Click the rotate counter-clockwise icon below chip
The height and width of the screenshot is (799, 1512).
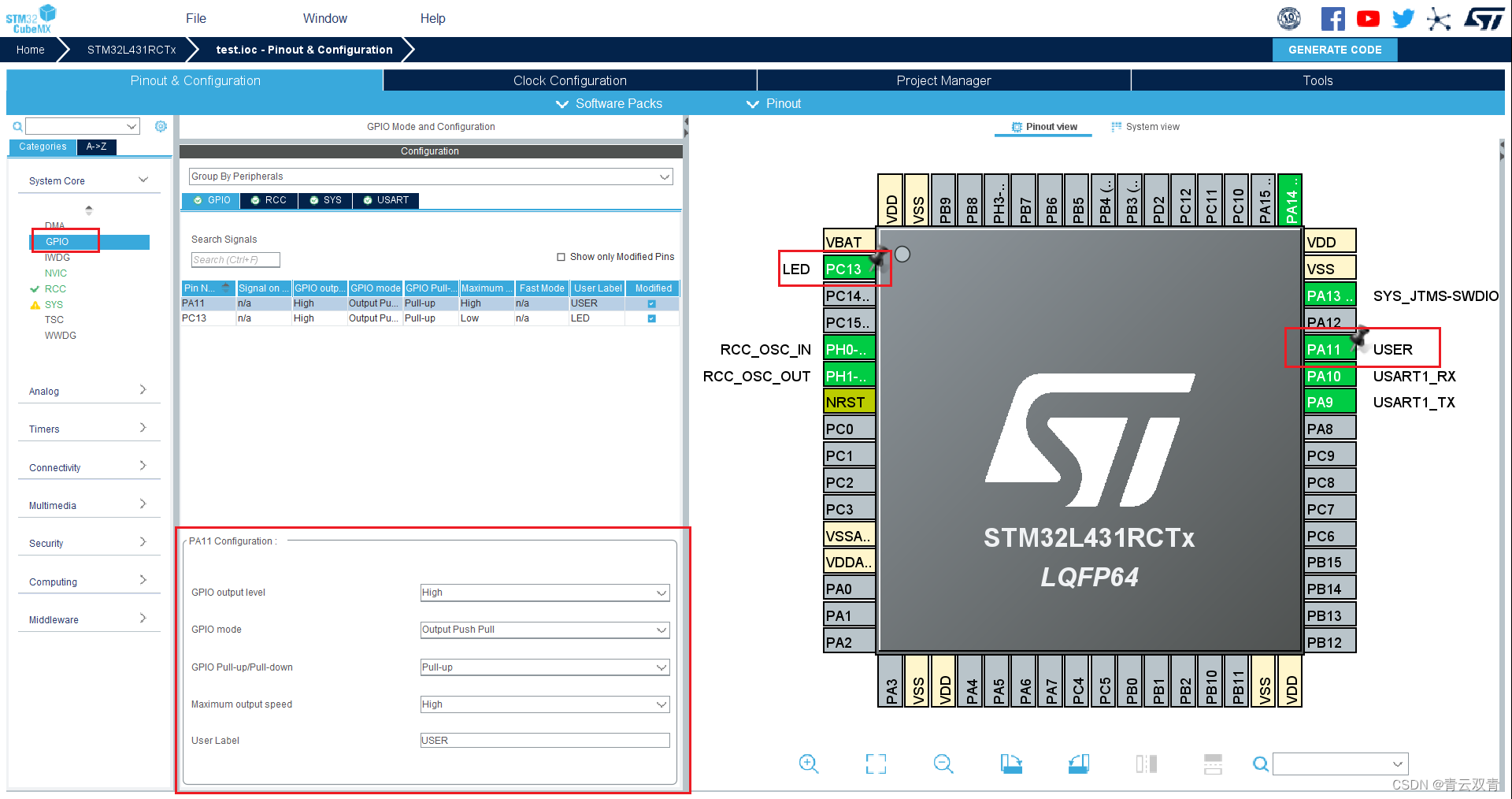tap(1079, 764)
